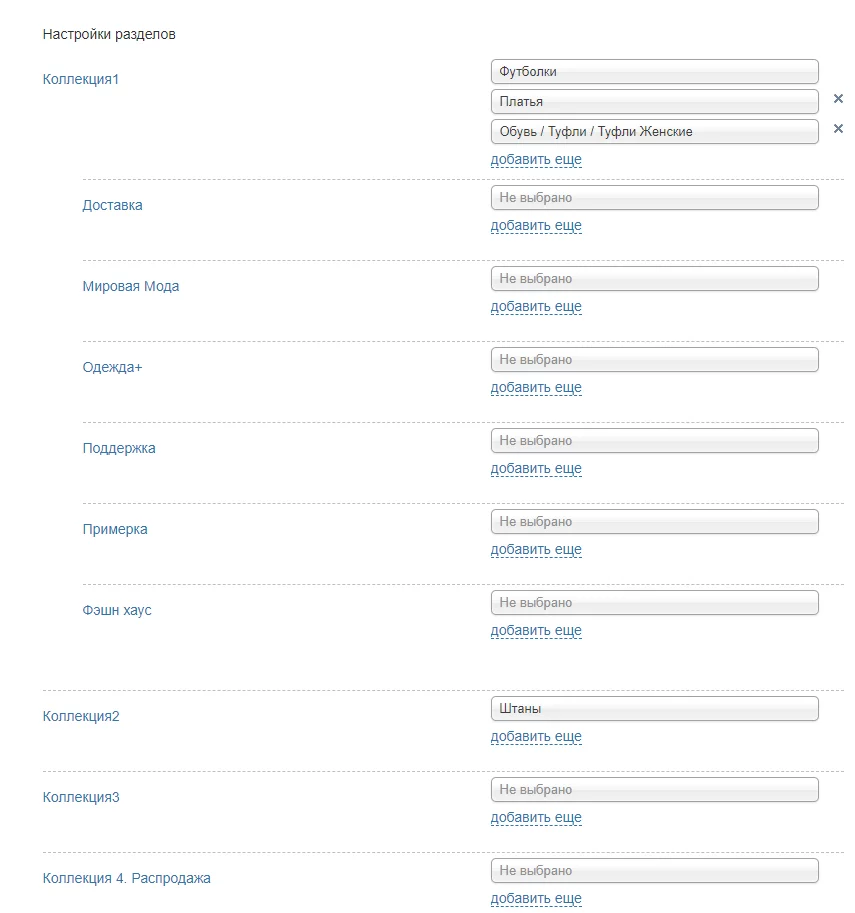Click добавить еще under Фэшн хаус

(536, 631)
